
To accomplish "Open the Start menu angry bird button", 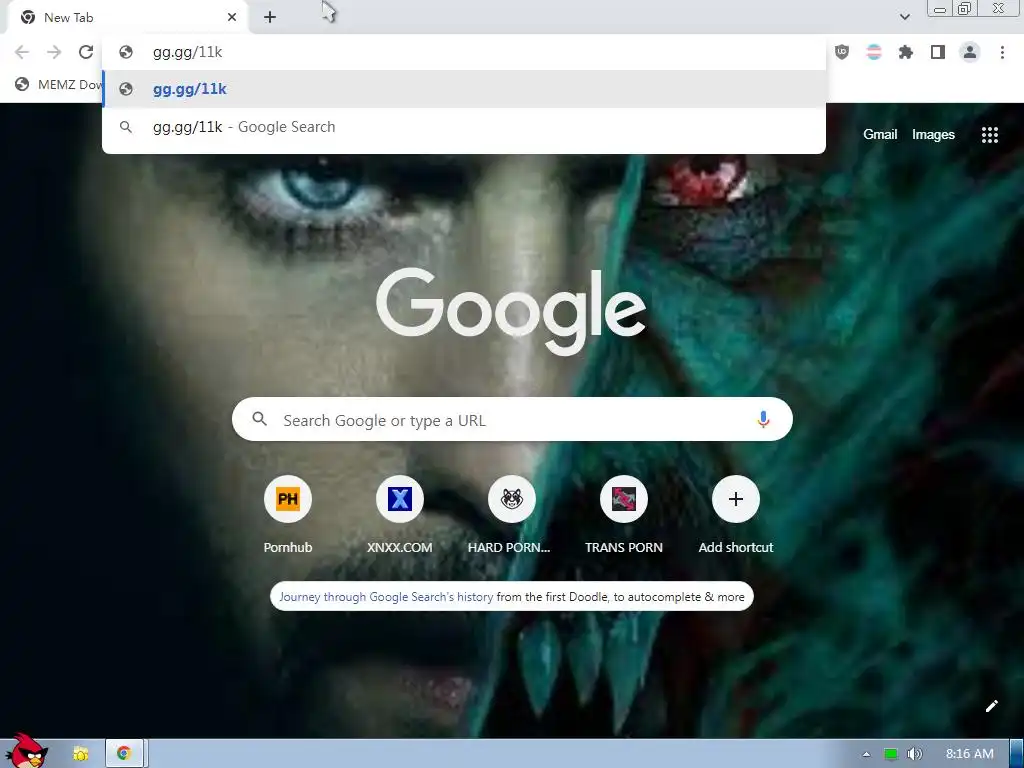I will coord(25,751).
